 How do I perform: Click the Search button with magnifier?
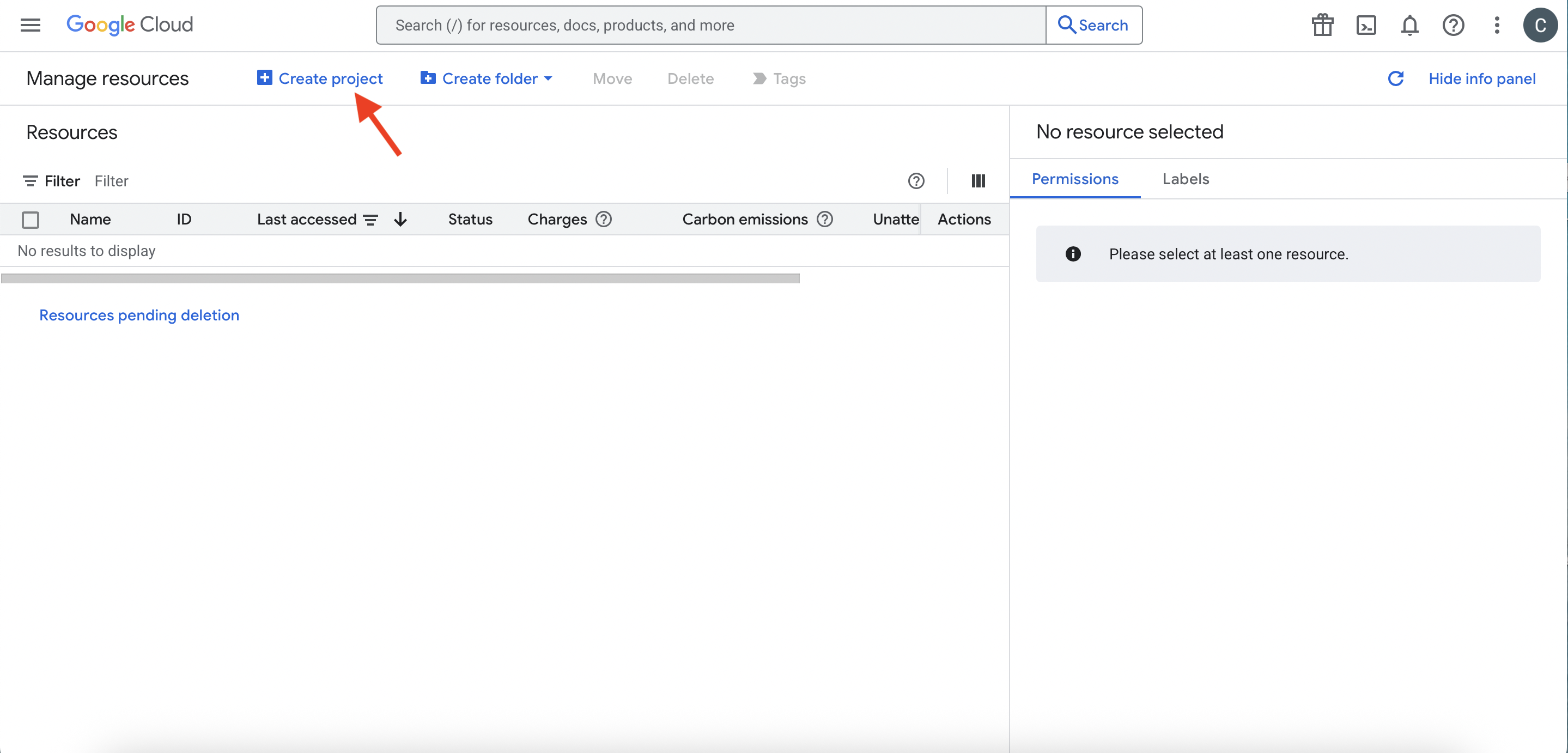point(1093,25)
